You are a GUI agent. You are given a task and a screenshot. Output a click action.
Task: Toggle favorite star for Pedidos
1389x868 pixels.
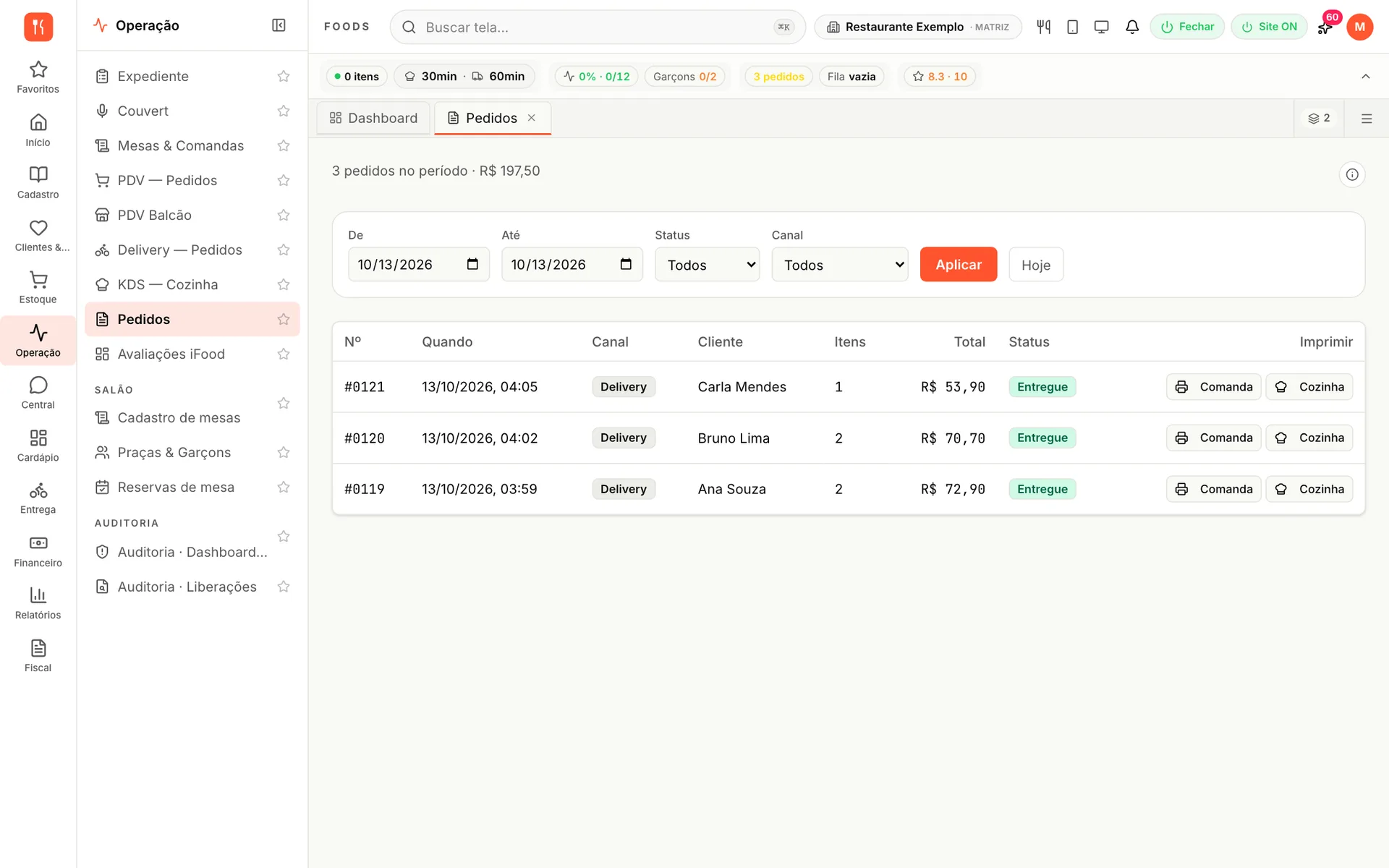[284, 319]
